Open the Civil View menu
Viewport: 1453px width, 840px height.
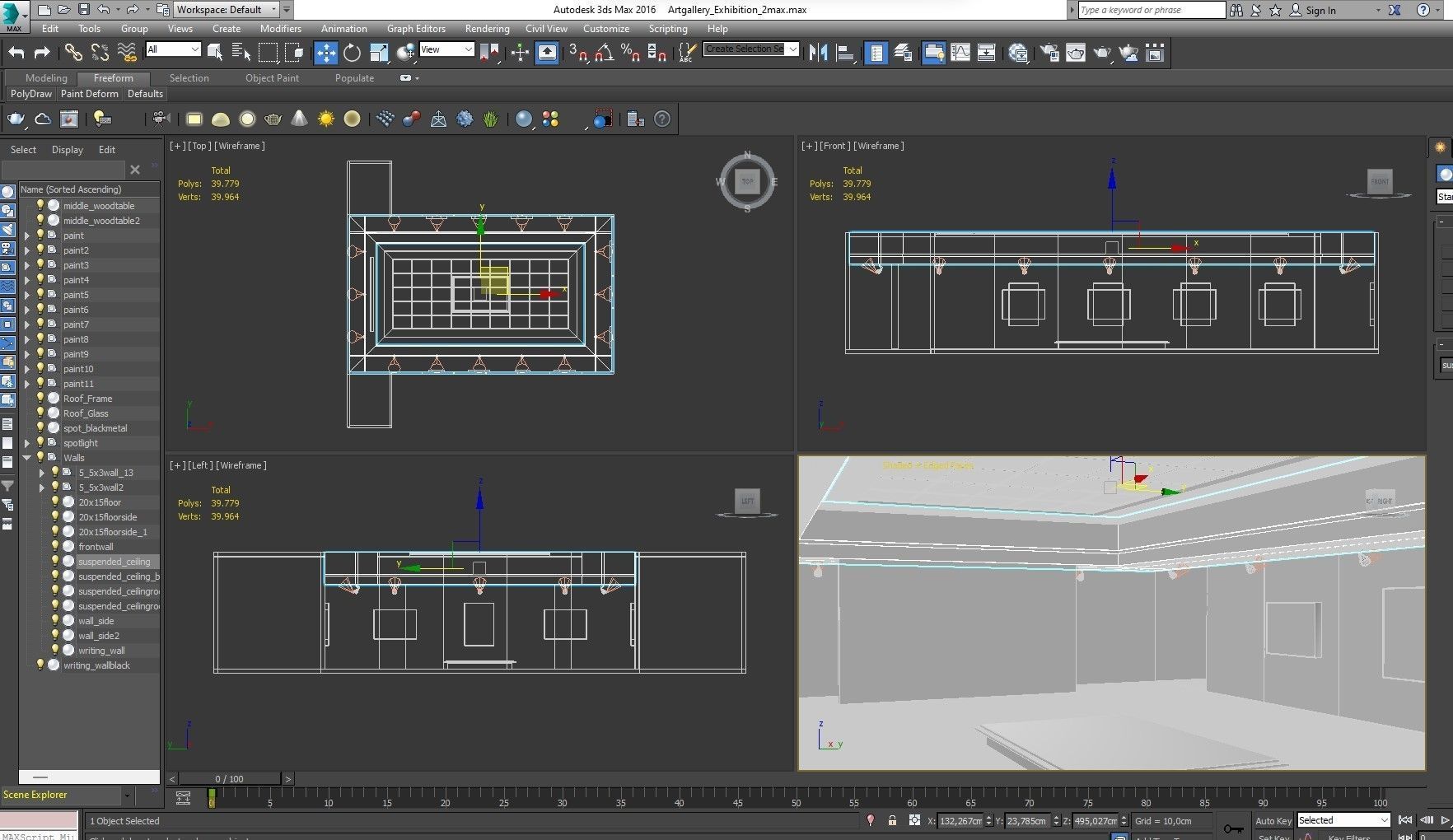(x=546, y=29)
